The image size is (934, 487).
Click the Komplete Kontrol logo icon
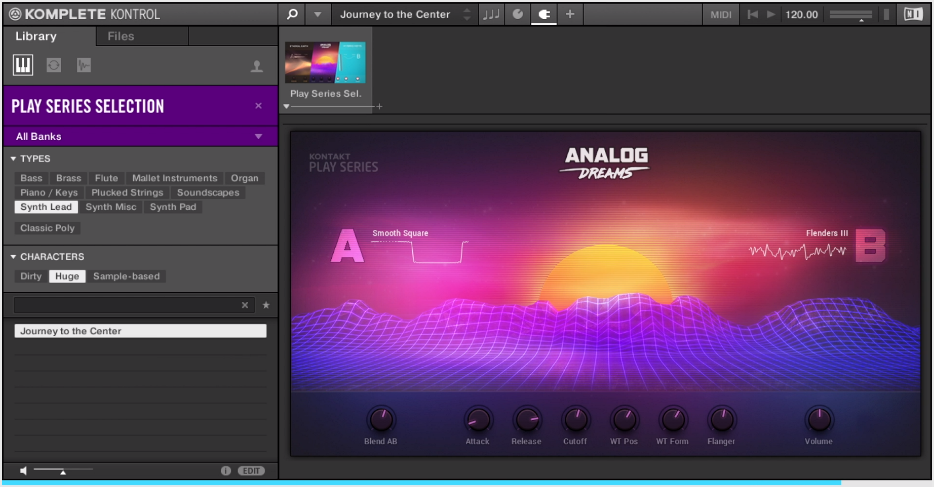click(15, 14)
